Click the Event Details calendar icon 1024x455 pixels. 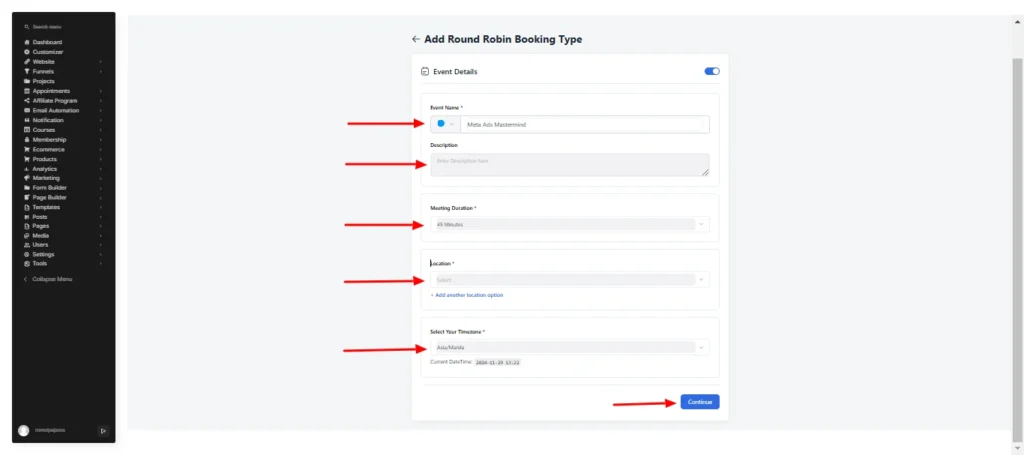pyautogui.click(x=425, y=72)
